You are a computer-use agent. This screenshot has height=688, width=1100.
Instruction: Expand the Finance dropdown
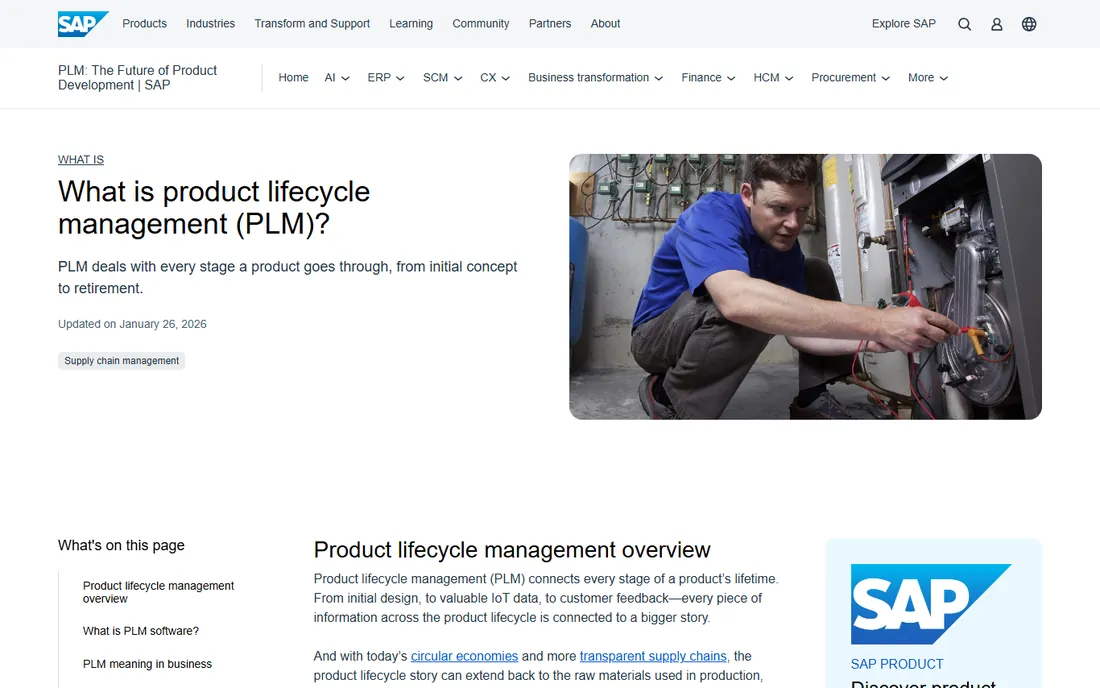pos(709,77)
